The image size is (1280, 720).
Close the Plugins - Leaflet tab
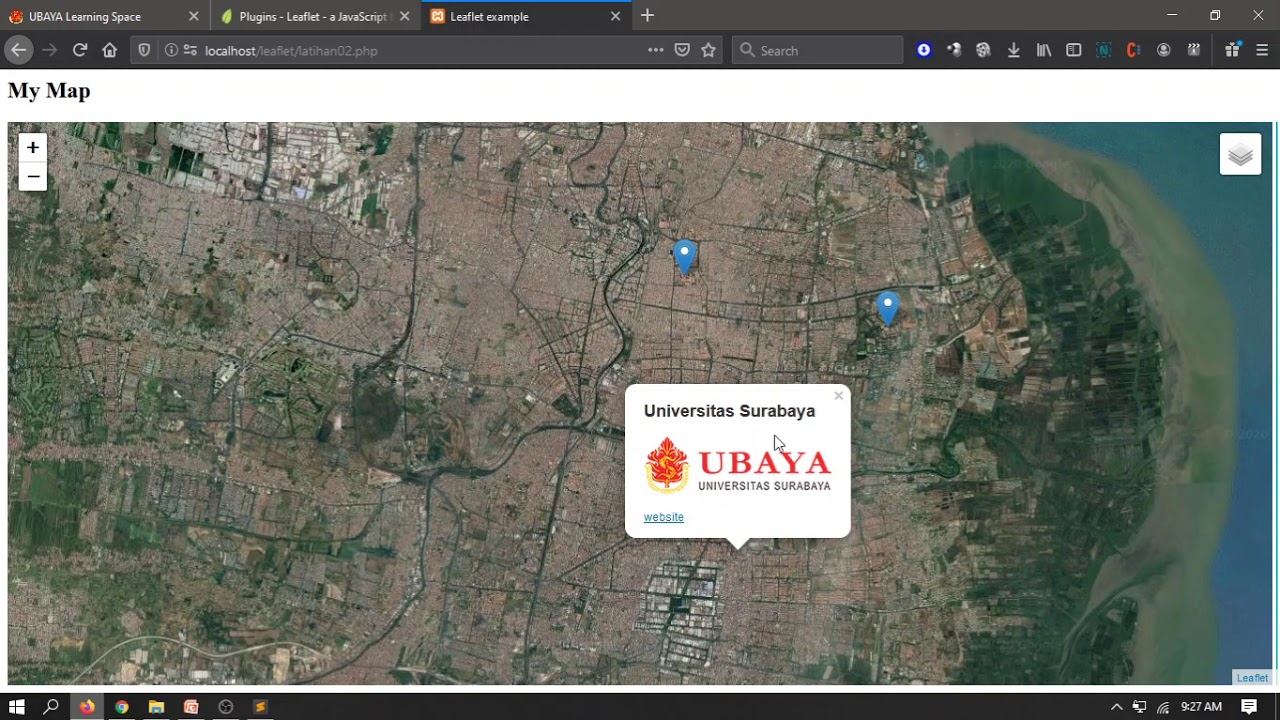404,16
